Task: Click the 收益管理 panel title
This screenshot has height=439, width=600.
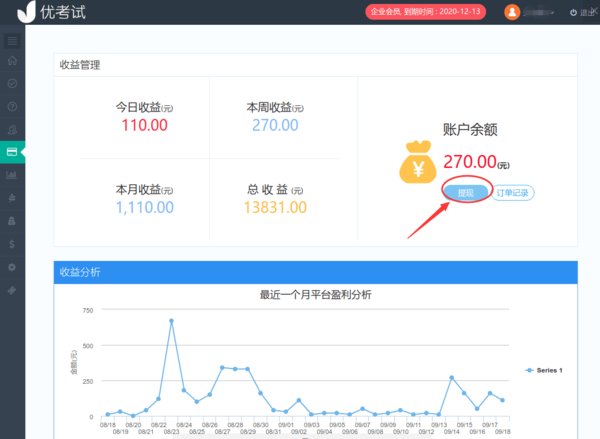Action: [x=80, y=65]
